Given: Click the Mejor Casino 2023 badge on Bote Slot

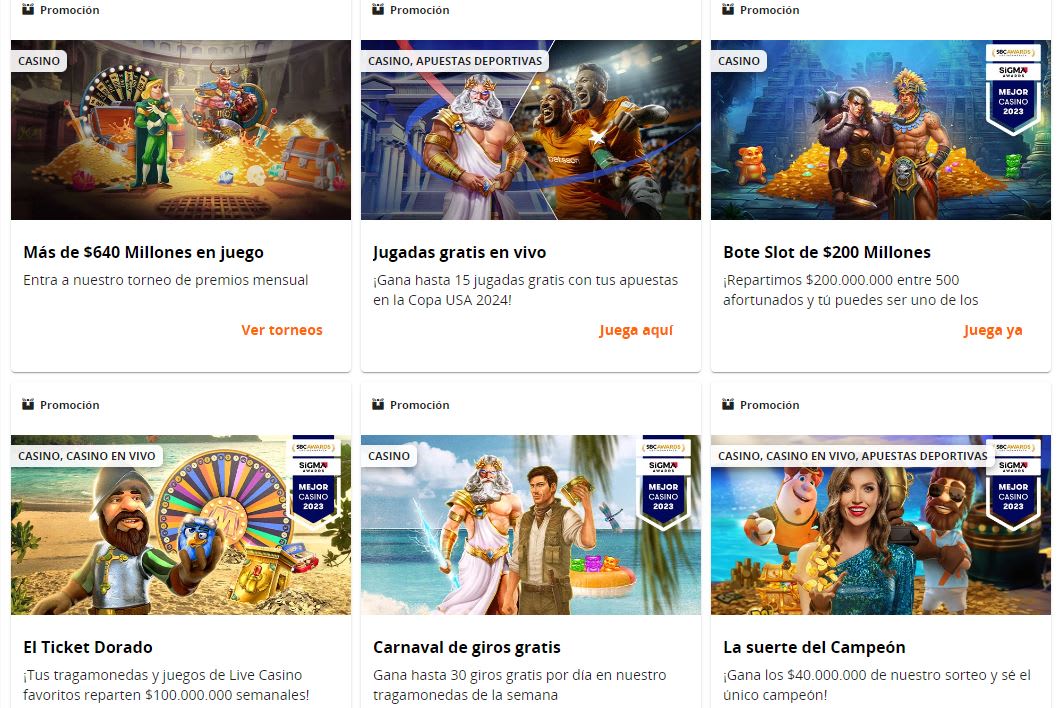Looking at the screenshot, I should [x=1013, y=88].
